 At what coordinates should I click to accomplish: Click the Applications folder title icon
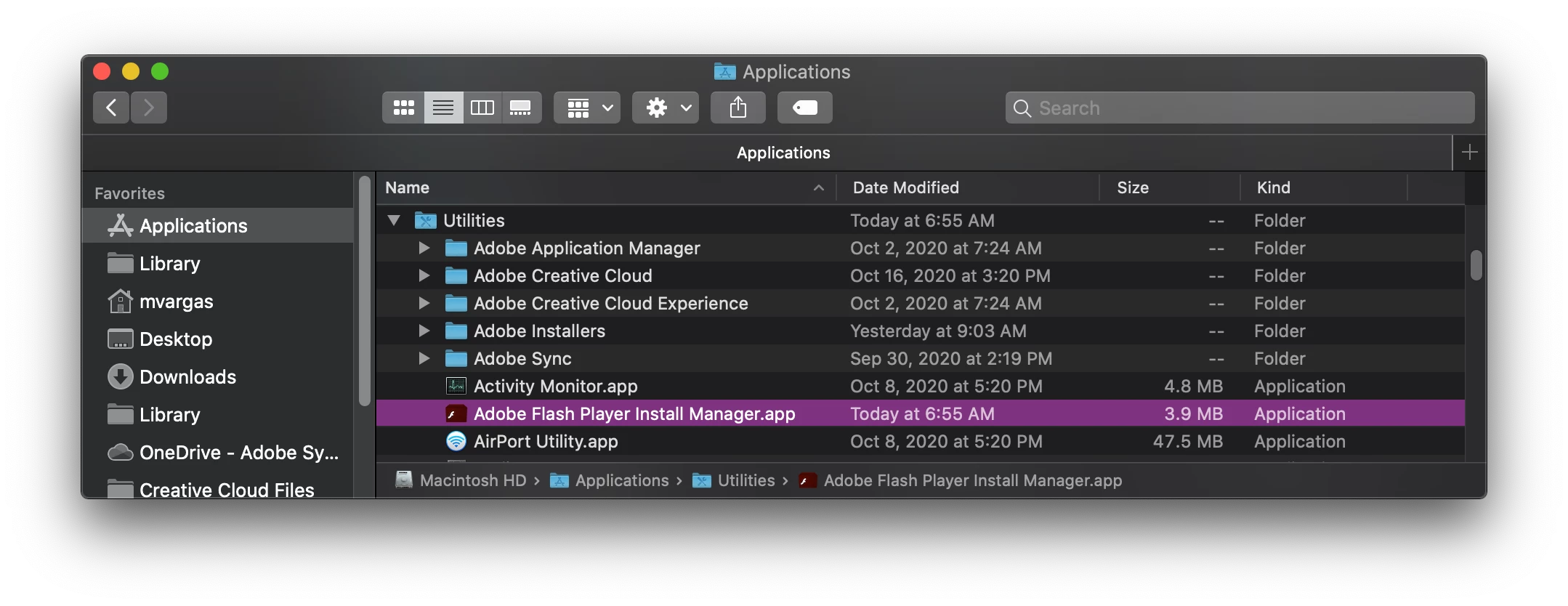(724, 71)
